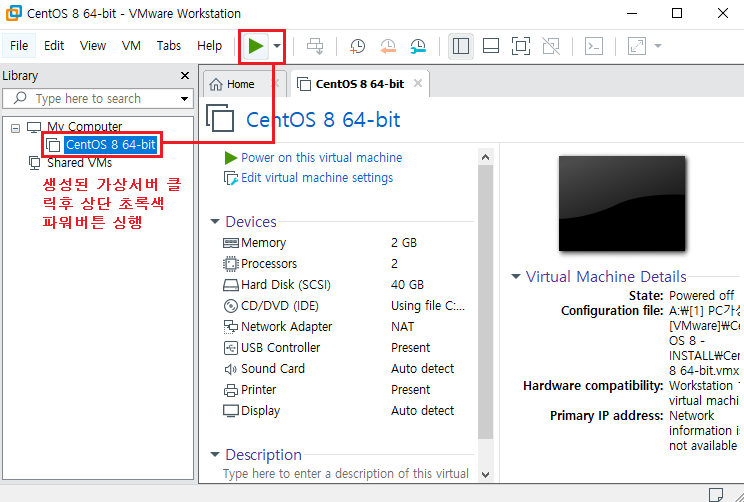The image size is (744, 502).
Task: Open the power options dropdown arrow
Action: pos(277,46)
